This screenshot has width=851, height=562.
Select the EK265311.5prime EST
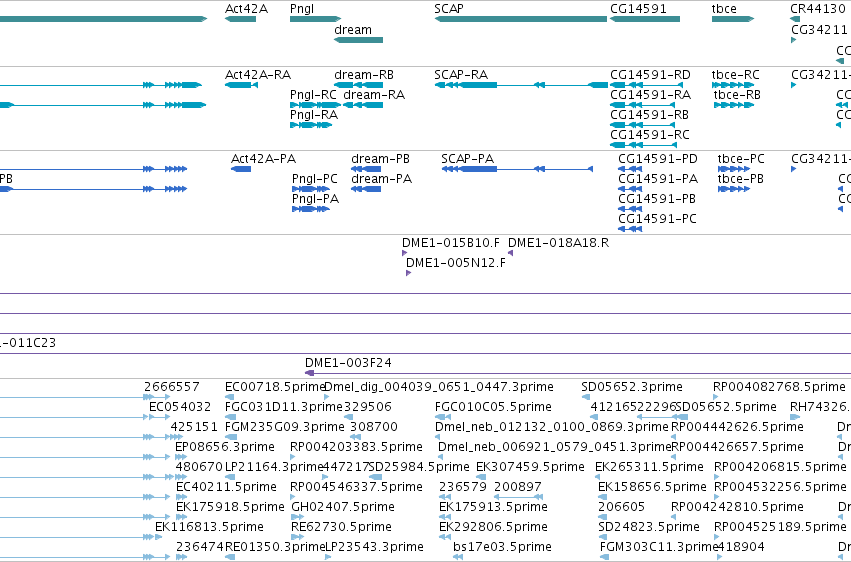pos(598,477)
